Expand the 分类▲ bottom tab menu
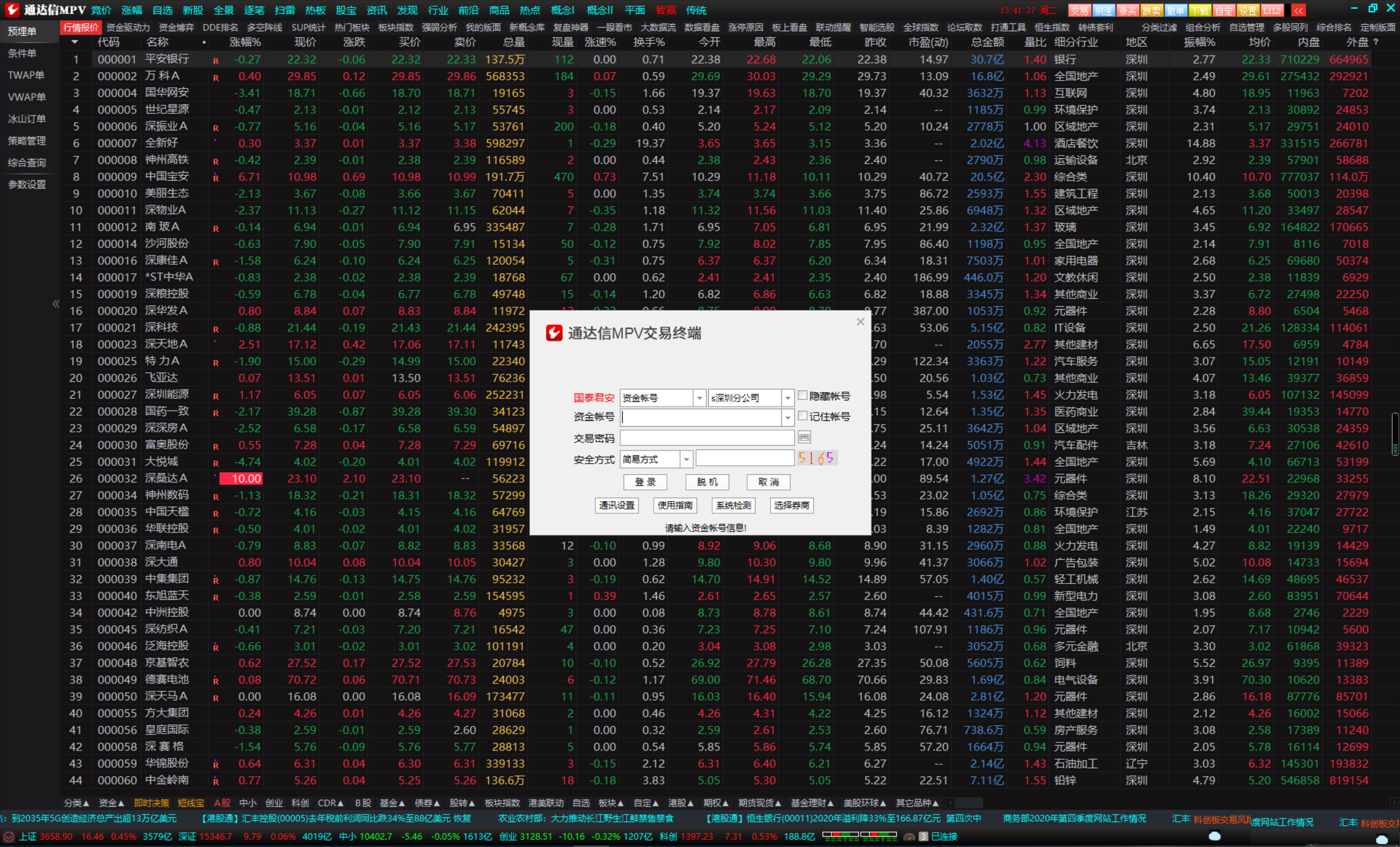This screenshot has height=847, width=1400. click(x=77, y=803)
